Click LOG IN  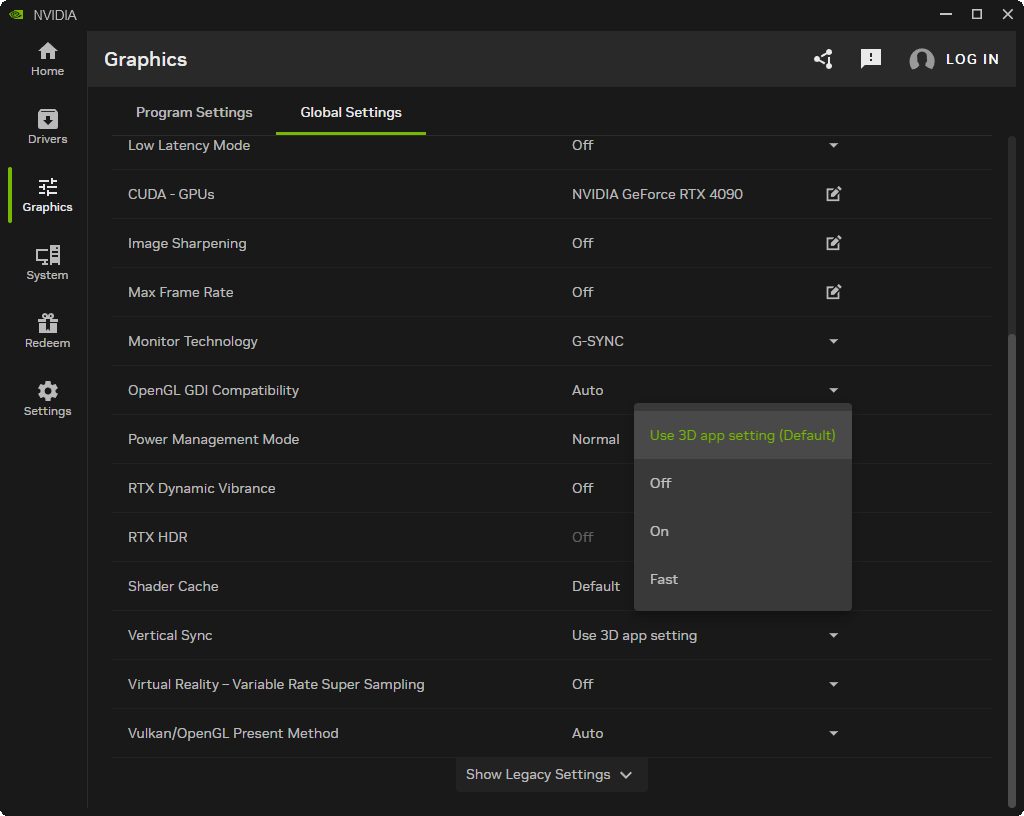(x=972, y=59)
